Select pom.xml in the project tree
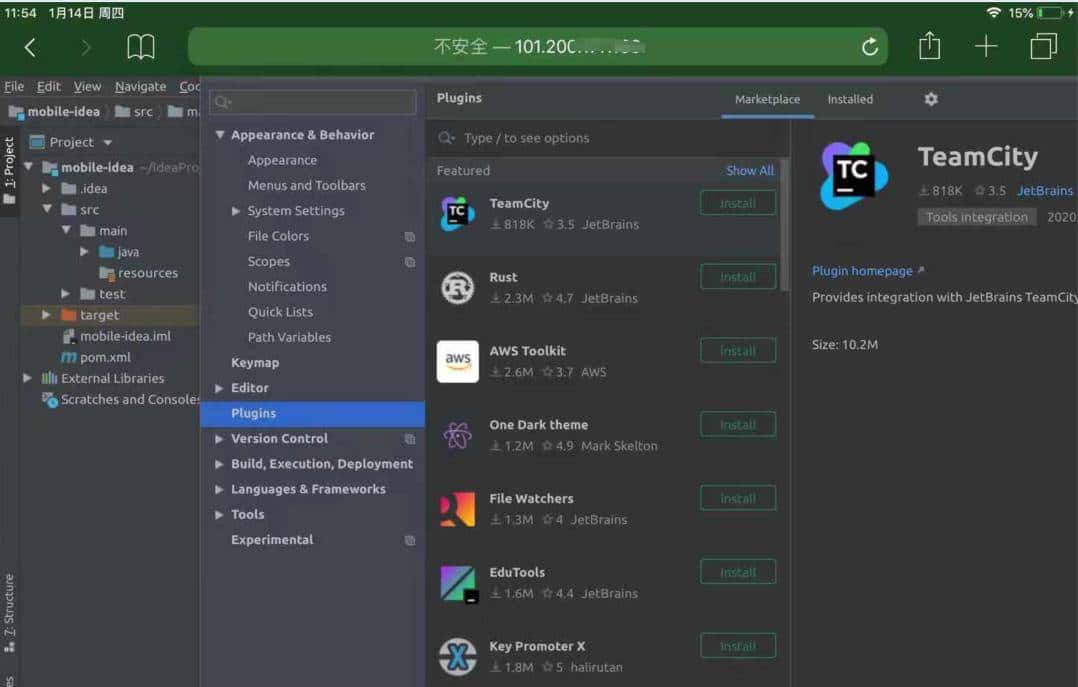 tap(105, 357)
